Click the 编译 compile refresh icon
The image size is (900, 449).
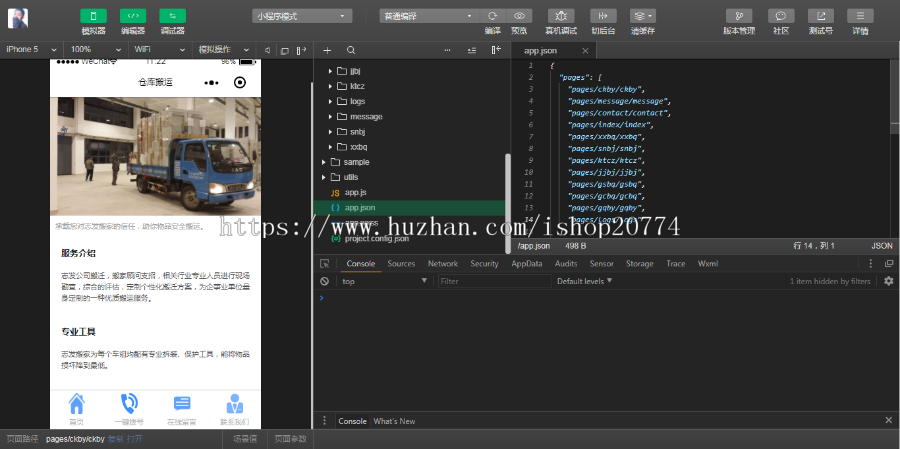[492, 16]
